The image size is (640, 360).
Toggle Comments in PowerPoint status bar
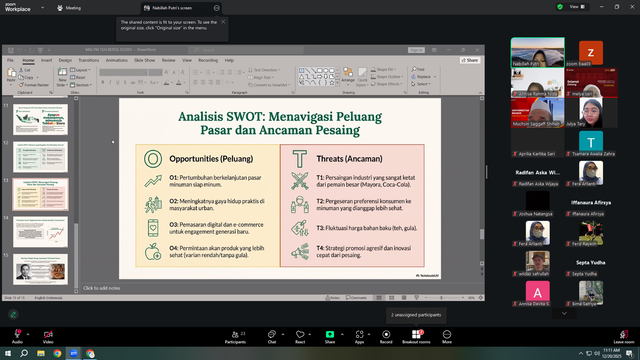[x=356, y=298]
